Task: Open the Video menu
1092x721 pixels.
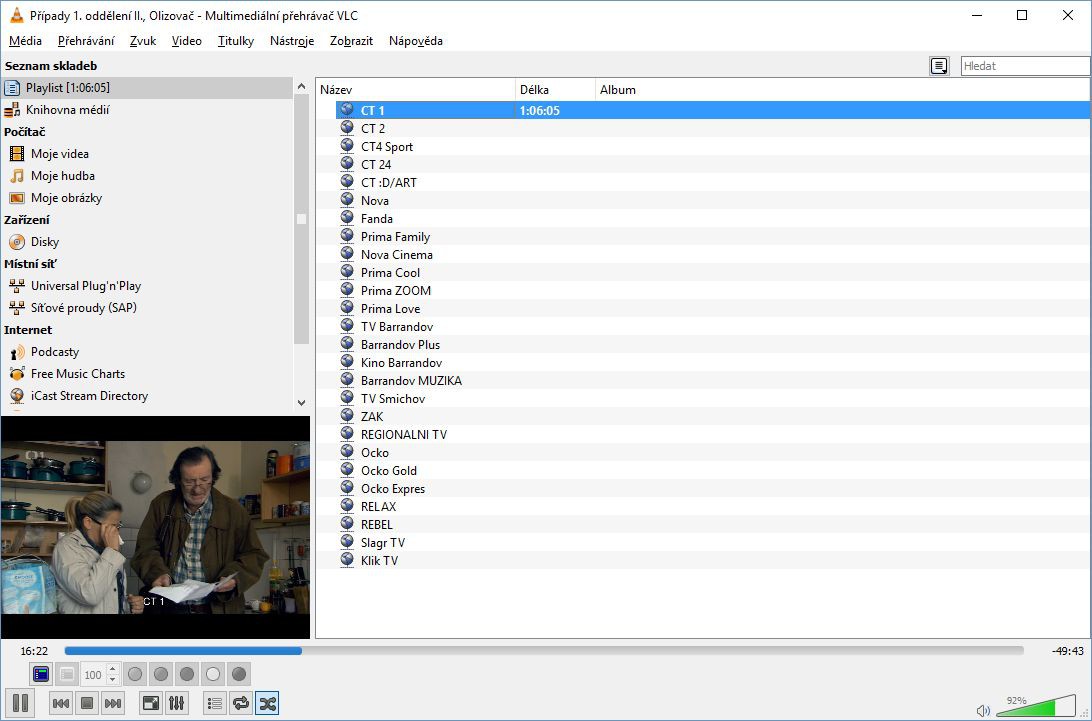Action: coord(187,41)
